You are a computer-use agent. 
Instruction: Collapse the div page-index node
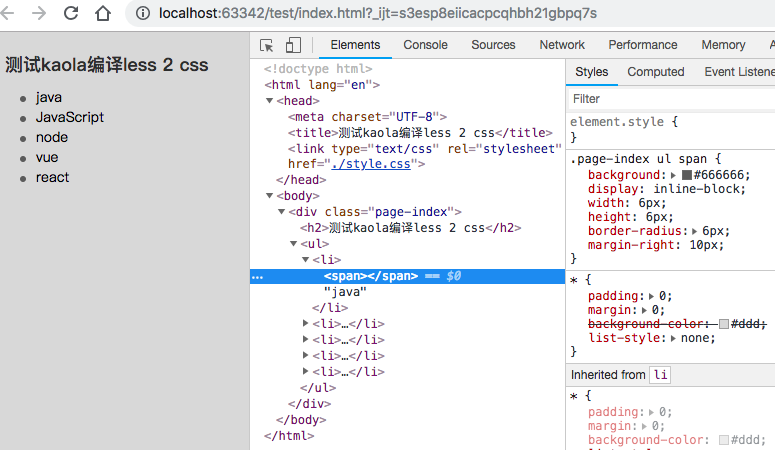coord(281,212)
